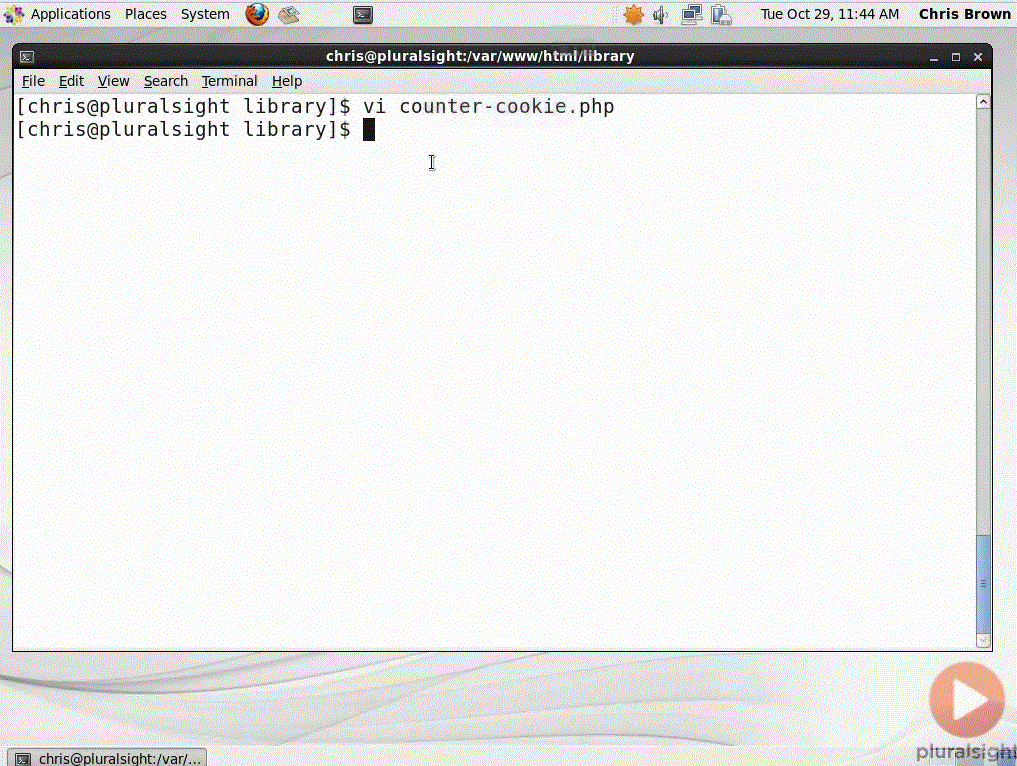The height and width of the screenshot is (766, 1017).
Task: Open the Terminal menu in menubar
Action: point(229,81)
